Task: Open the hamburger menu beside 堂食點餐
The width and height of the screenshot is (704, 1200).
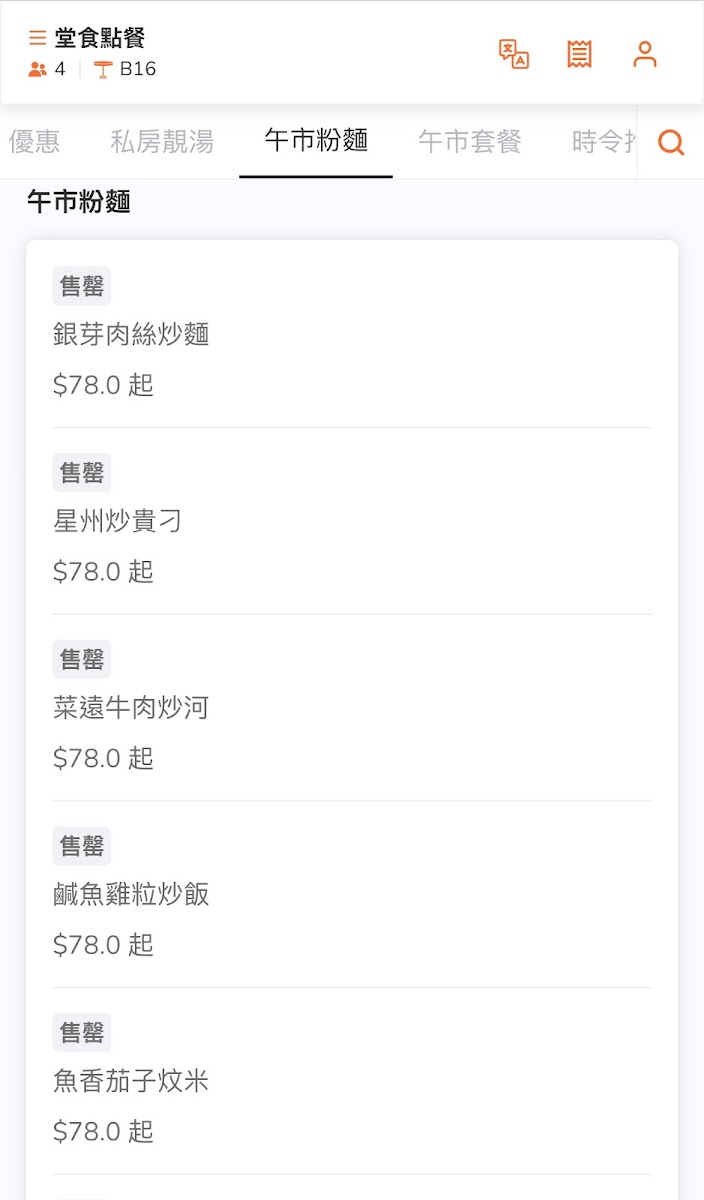Action: (x=38, y=39)
